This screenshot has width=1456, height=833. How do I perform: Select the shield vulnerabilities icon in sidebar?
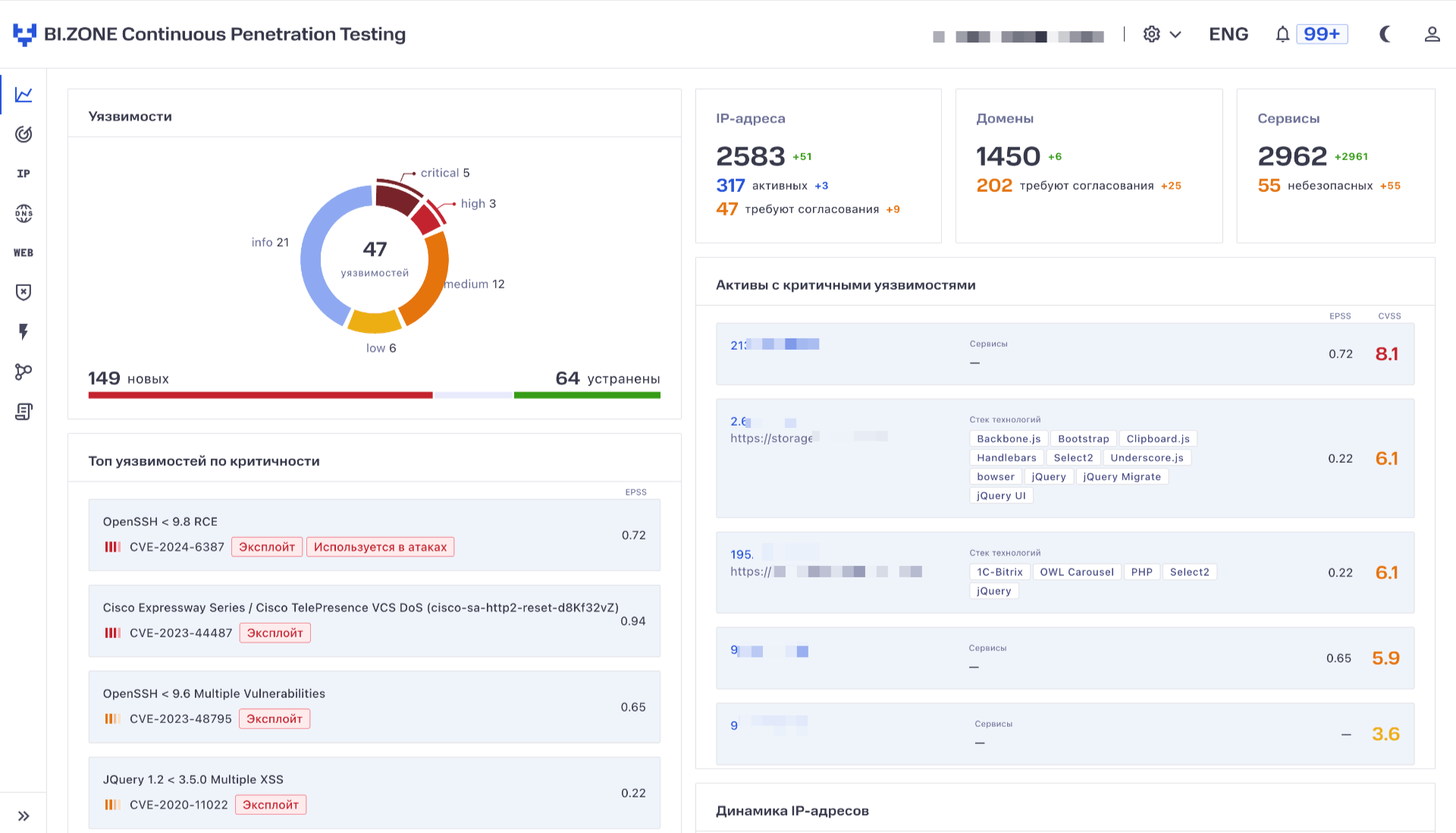[x=24, y=292]
